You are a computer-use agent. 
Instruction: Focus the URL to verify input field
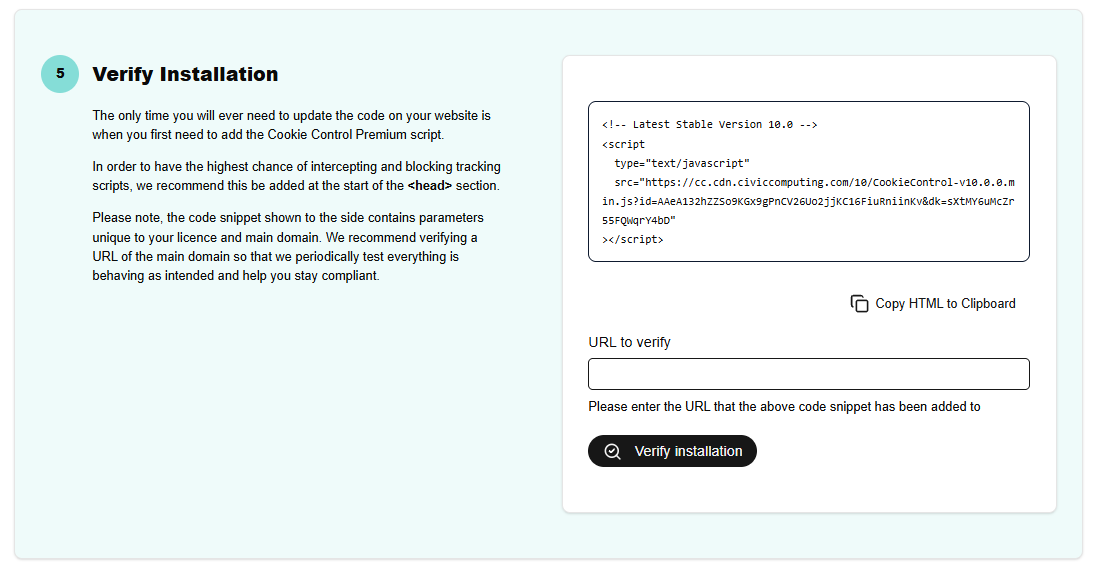point(809,374)
